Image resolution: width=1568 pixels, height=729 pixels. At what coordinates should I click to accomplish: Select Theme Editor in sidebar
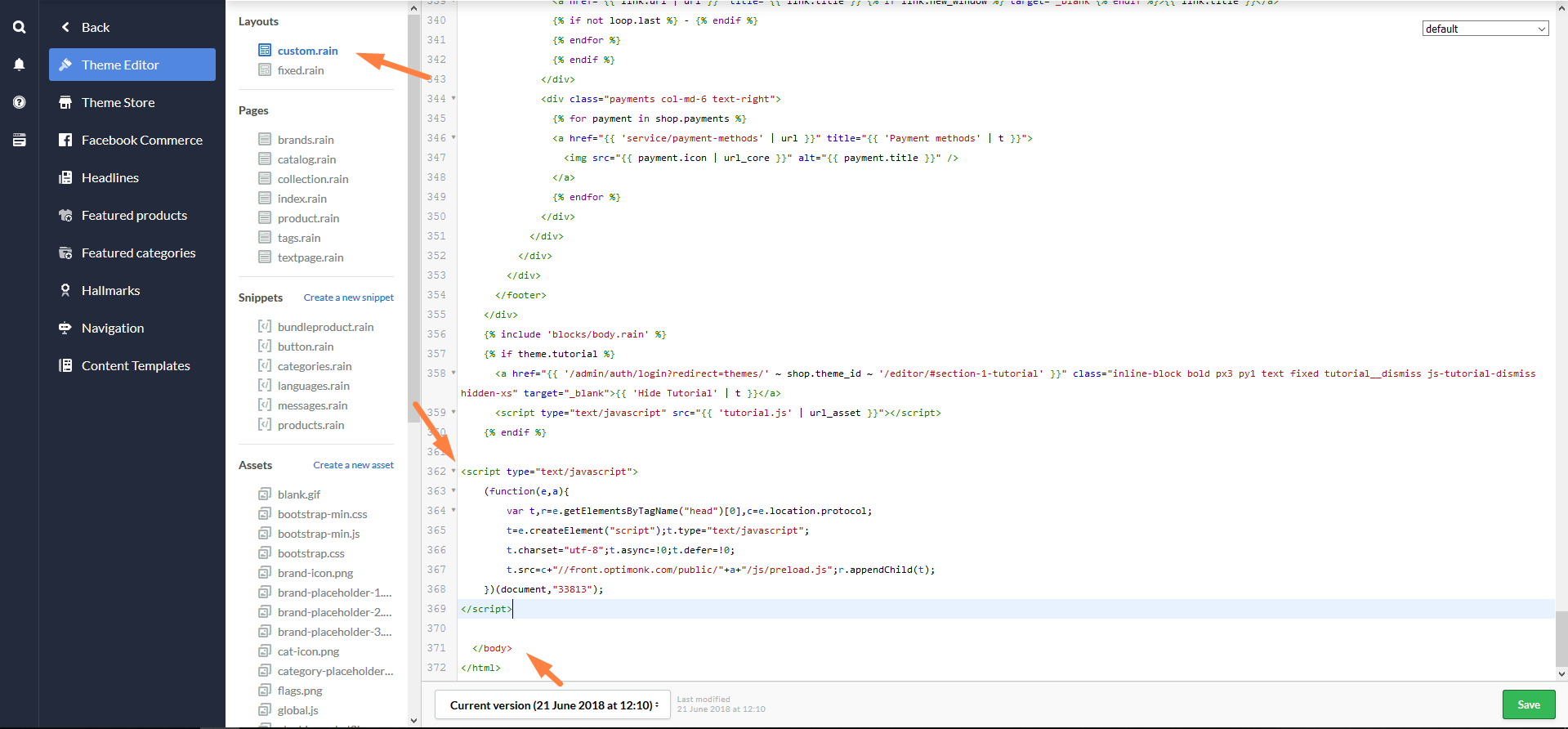coord(132,65)
